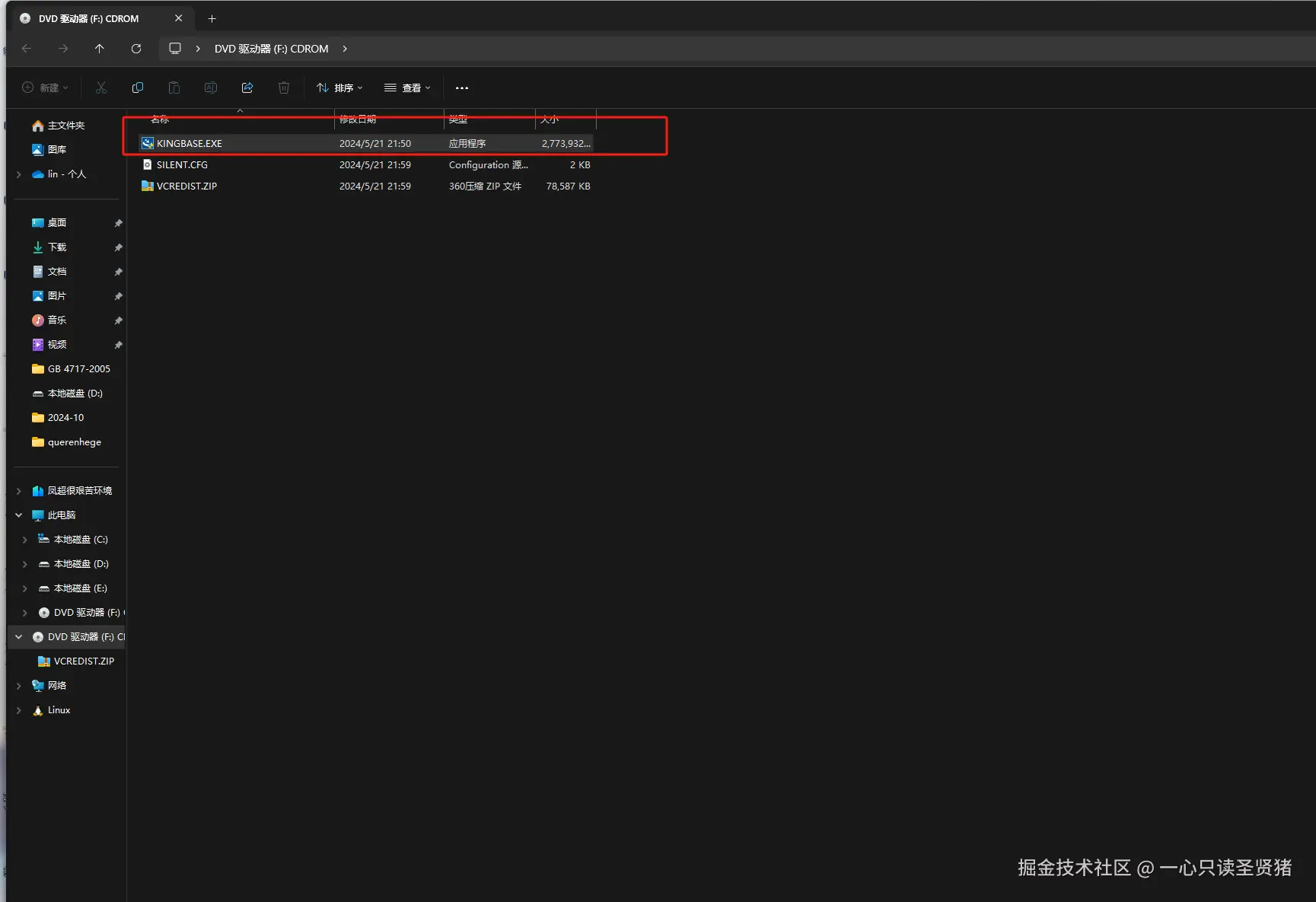This screenshot has width=1316, height=902.
Task: Close the DVD 驱动器 (F:) CDROM tab
Action: [179, 18]
